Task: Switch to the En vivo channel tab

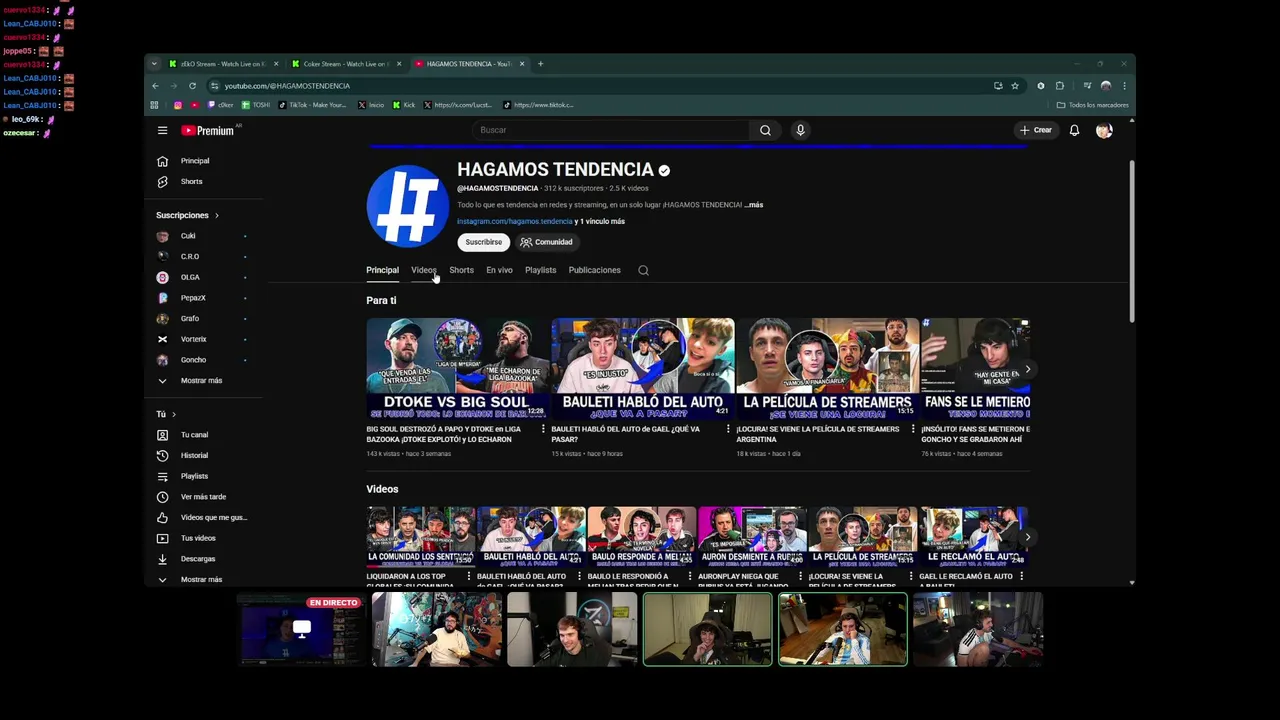Action: 499,270
